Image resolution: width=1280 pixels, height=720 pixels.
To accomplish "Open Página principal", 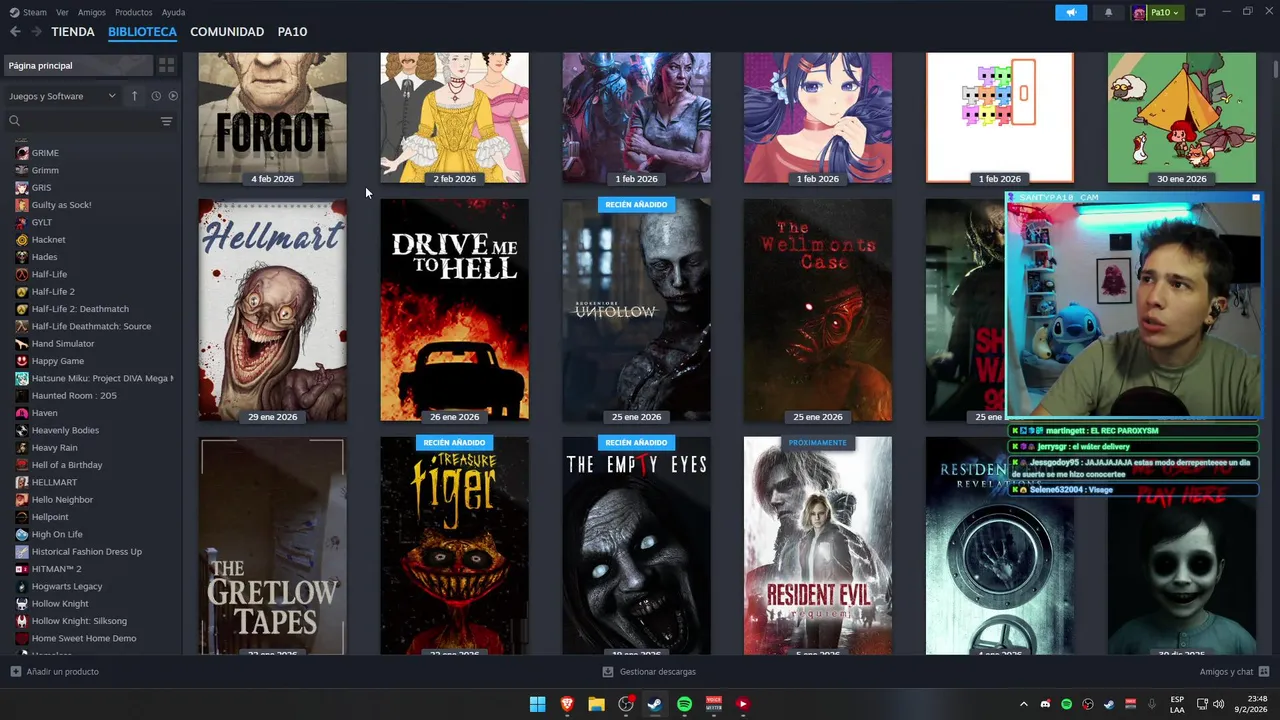I will [78, 65].
